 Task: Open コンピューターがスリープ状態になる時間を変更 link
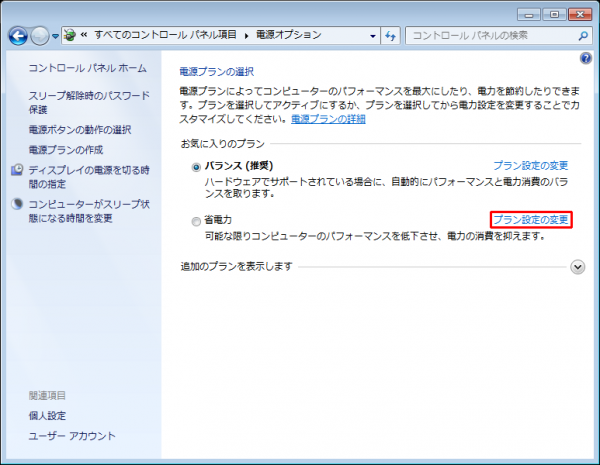(x=89, y=211)
